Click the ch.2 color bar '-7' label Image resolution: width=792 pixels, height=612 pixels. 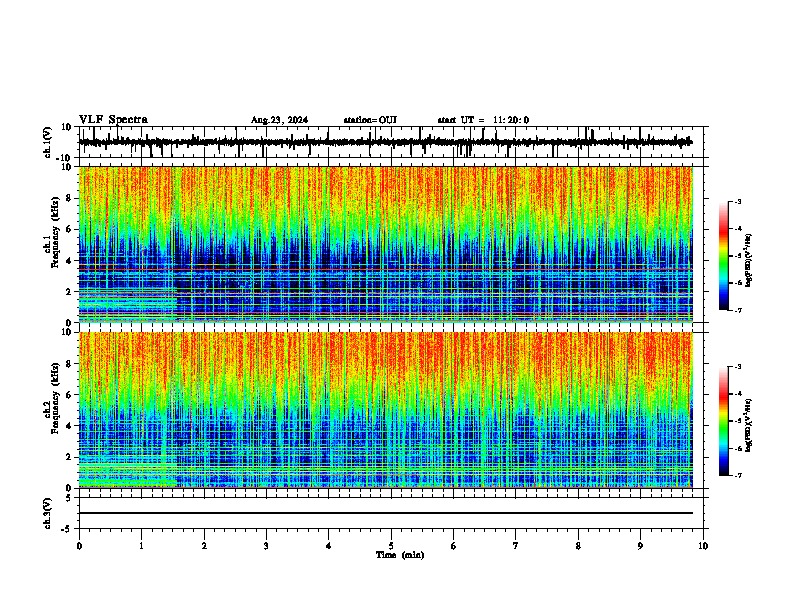[738, 475]
